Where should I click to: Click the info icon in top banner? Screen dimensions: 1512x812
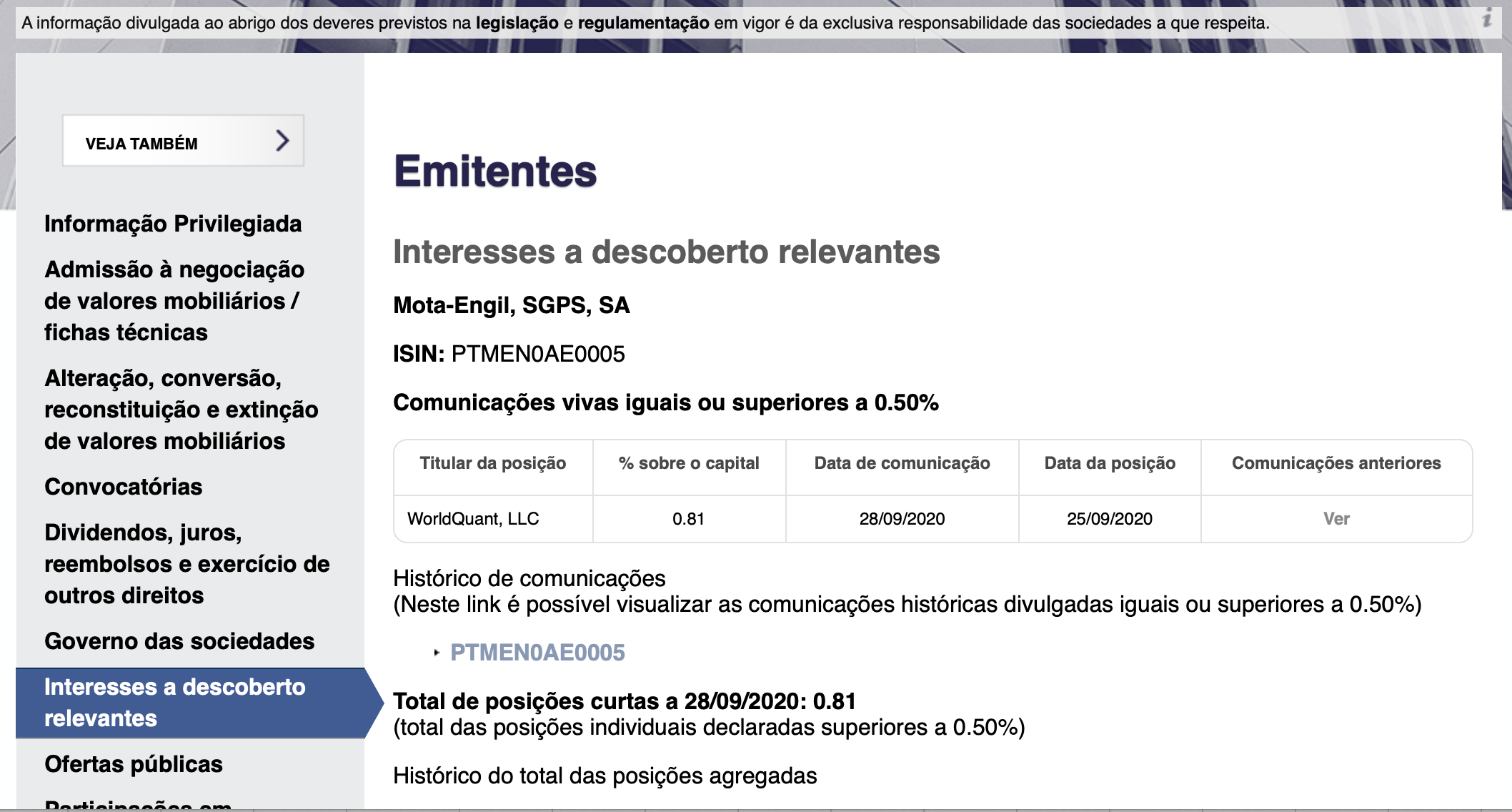click(1486, 19)
